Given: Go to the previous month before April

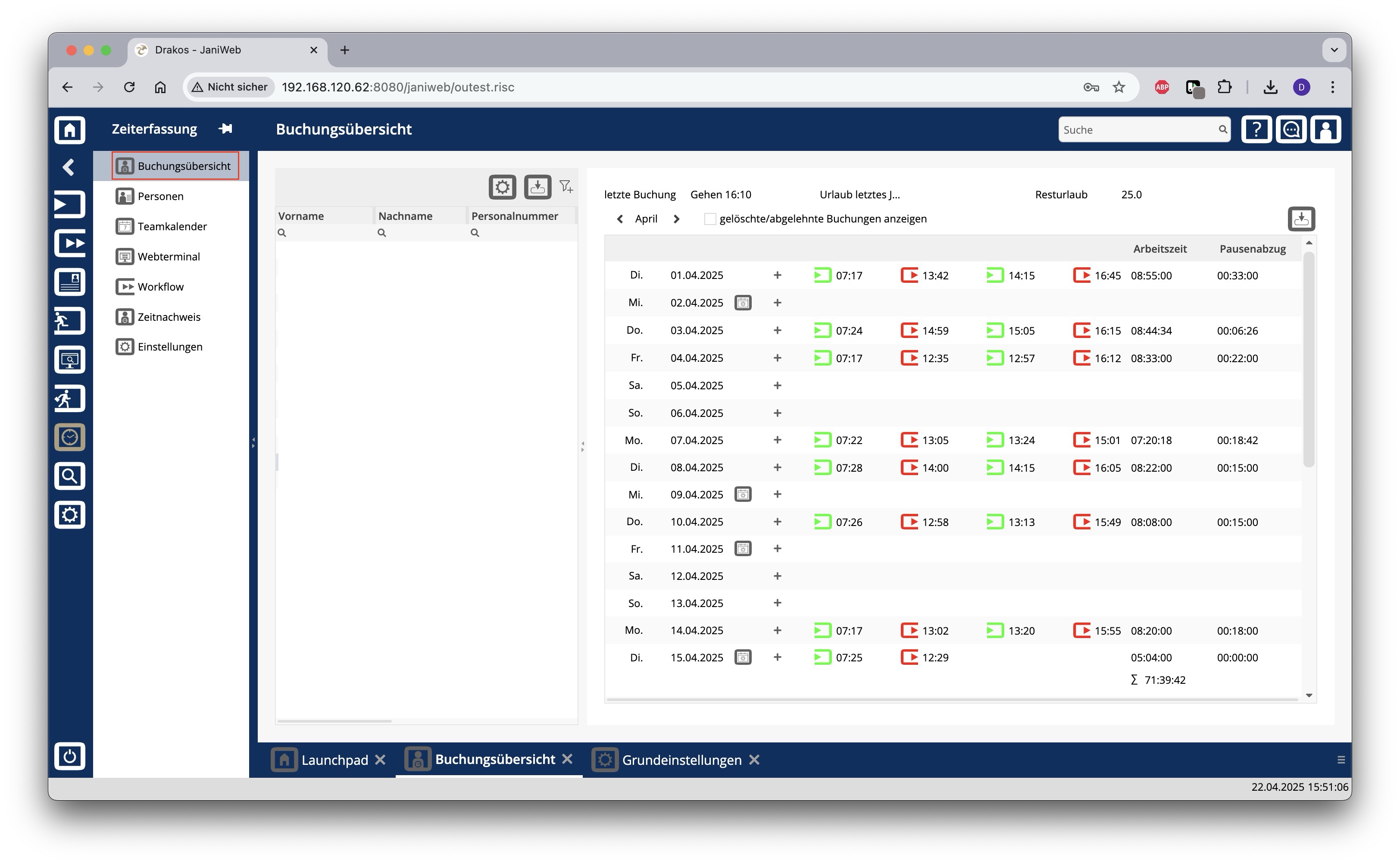Looking at the screenshot, I should pyautogui.click(x=620, y=219).
